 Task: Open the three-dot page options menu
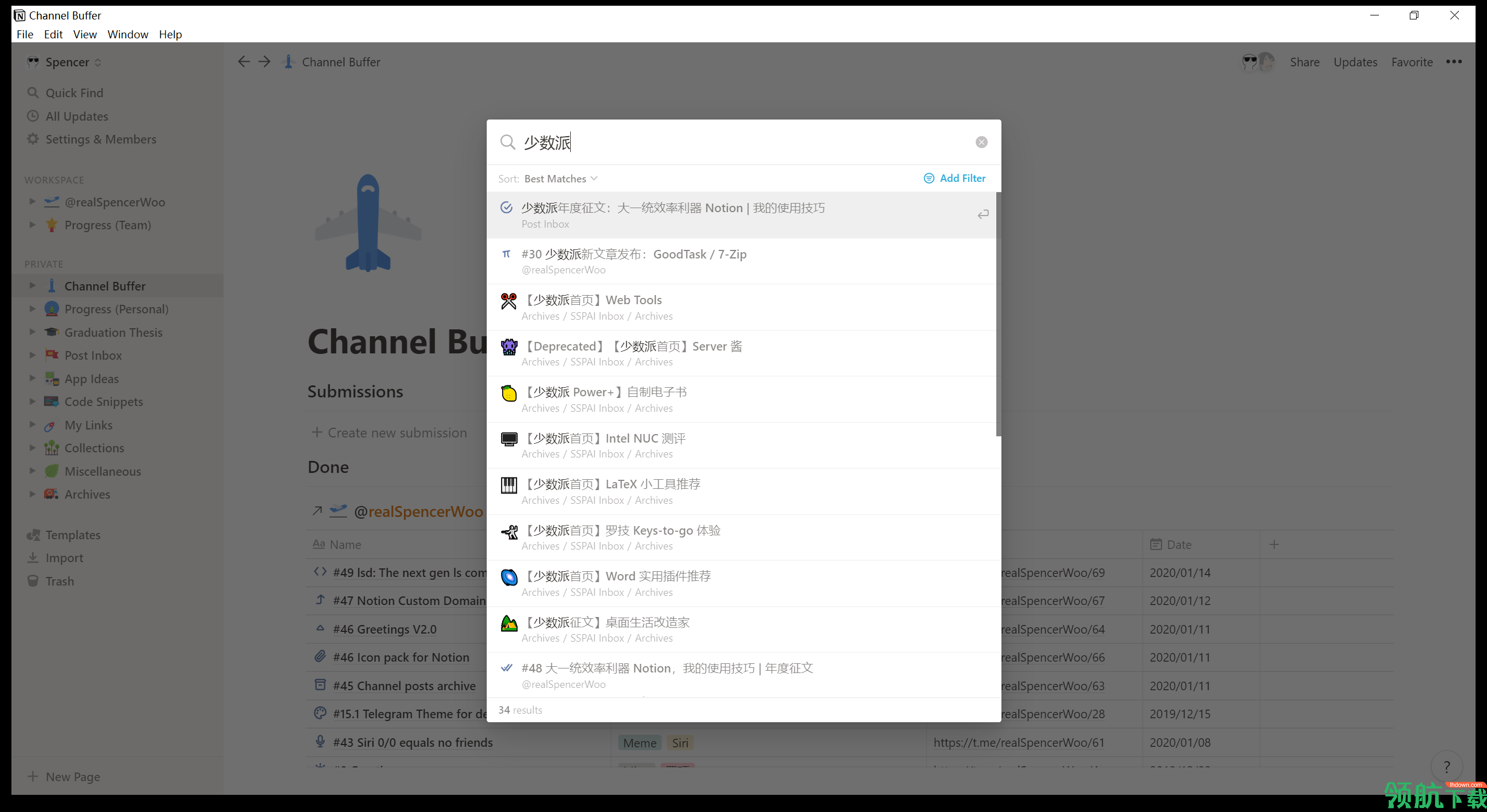[x=1453, y=62]
